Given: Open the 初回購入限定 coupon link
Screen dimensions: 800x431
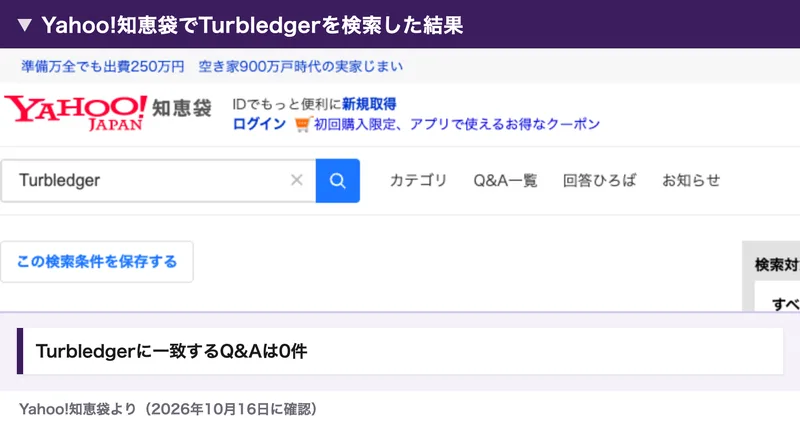Looking at the screenshot, I should click(x=457, y=124).
